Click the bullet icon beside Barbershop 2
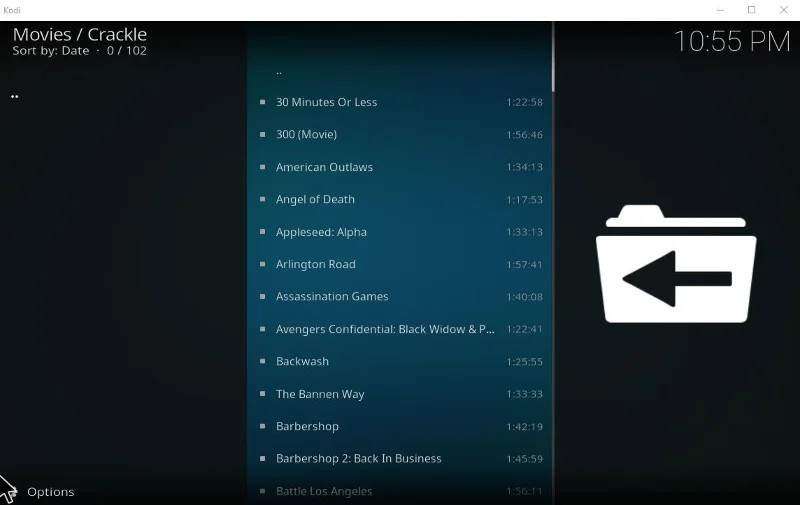This screenshot has height=505, width=800. (x=262, y=459)
